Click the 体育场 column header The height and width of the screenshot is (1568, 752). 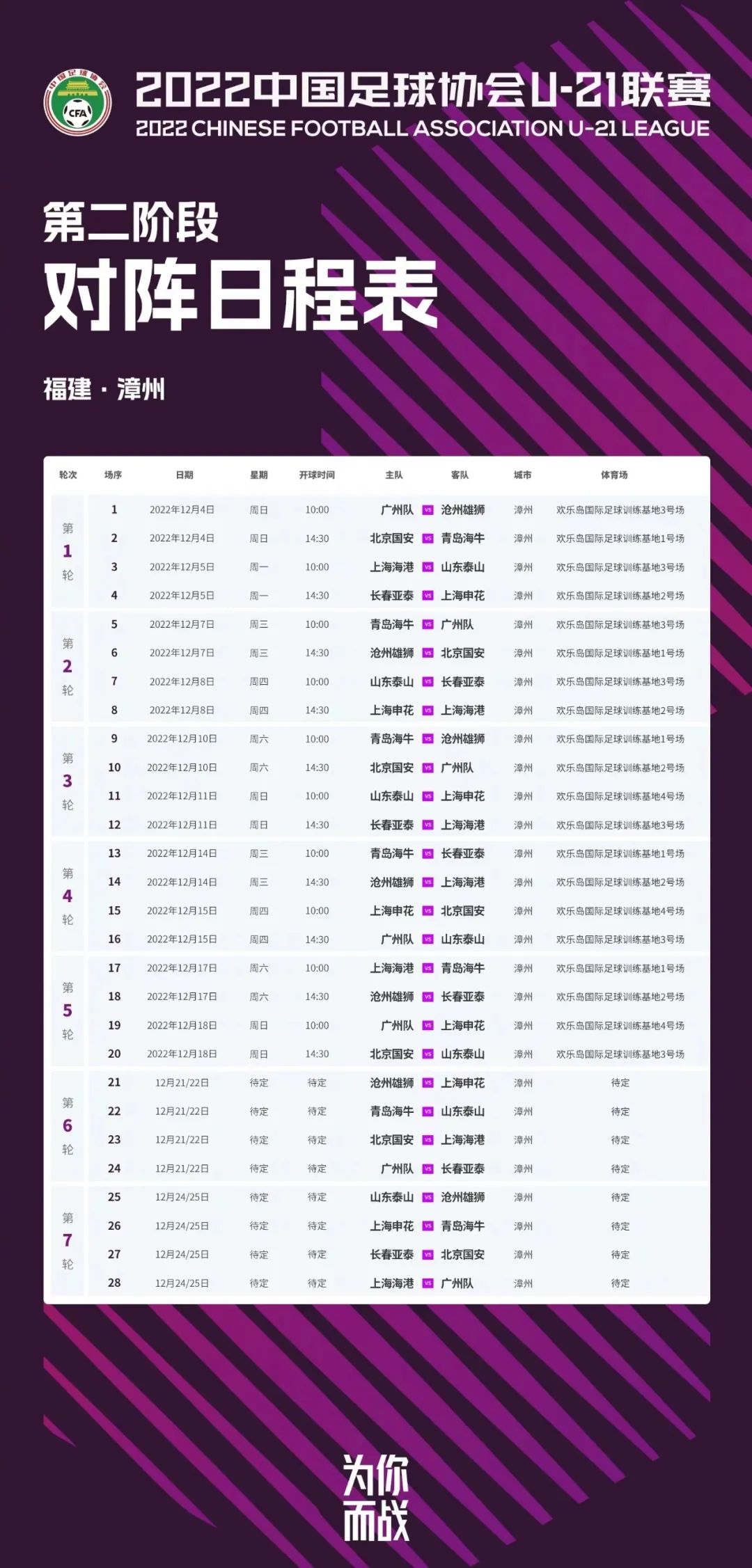[x=614, y=475]
